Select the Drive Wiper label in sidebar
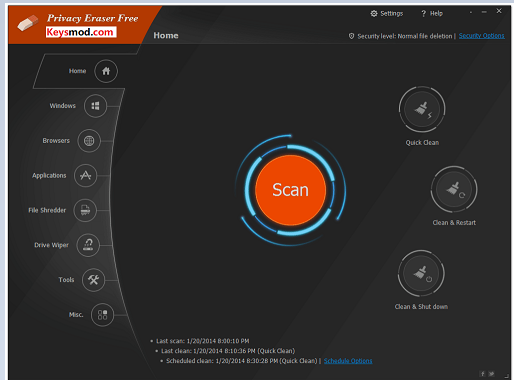The height and width of the screenshot is (380, 514). coord(51,245)
